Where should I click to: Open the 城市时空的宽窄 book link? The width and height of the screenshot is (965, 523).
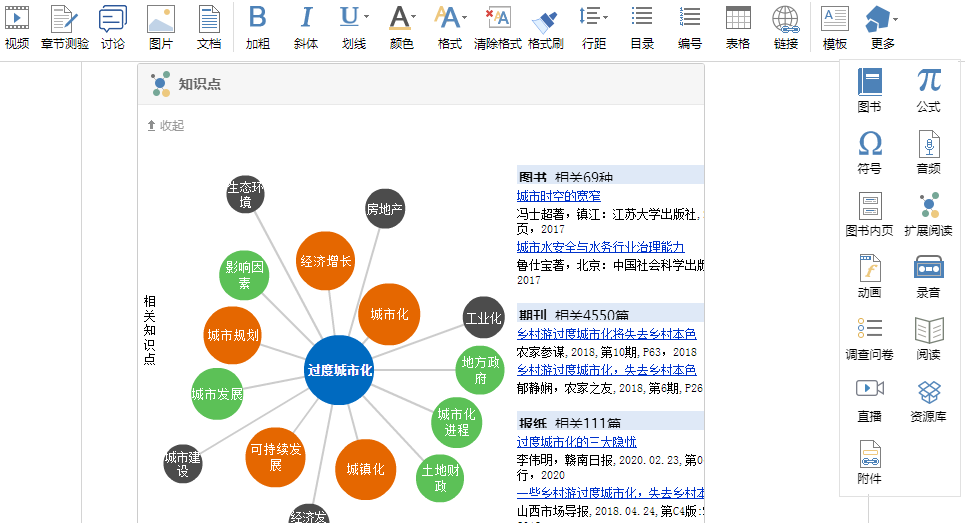[x=558, y=196]
